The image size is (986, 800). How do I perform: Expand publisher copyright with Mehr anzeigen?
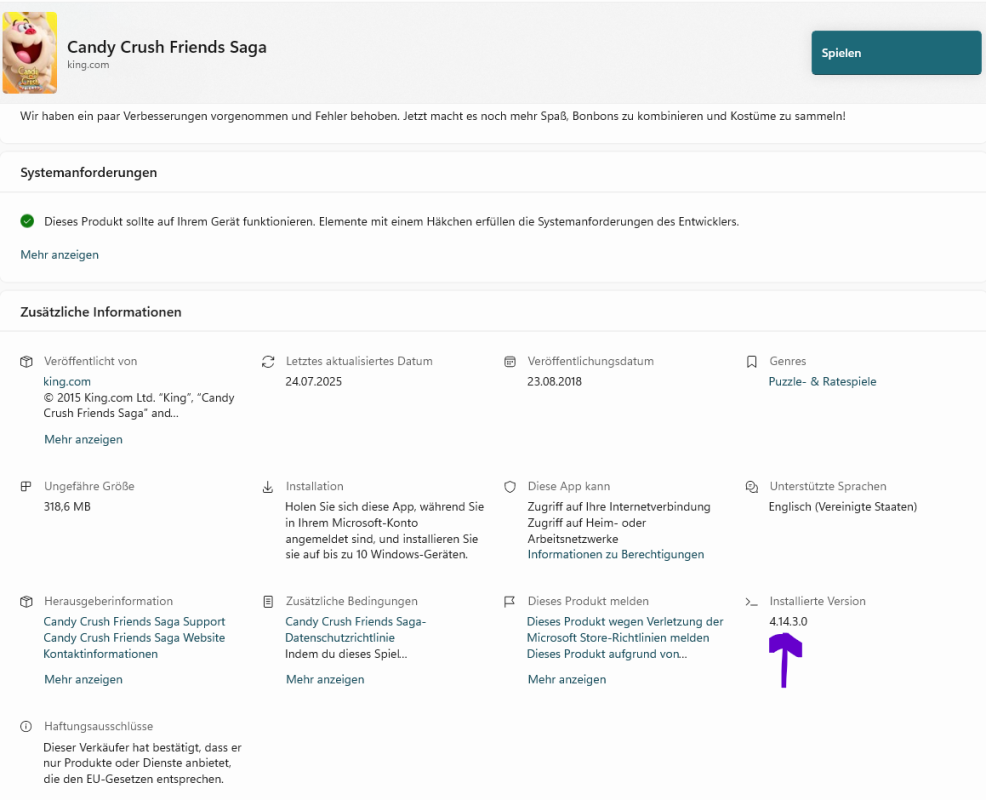tap(83, 439)
